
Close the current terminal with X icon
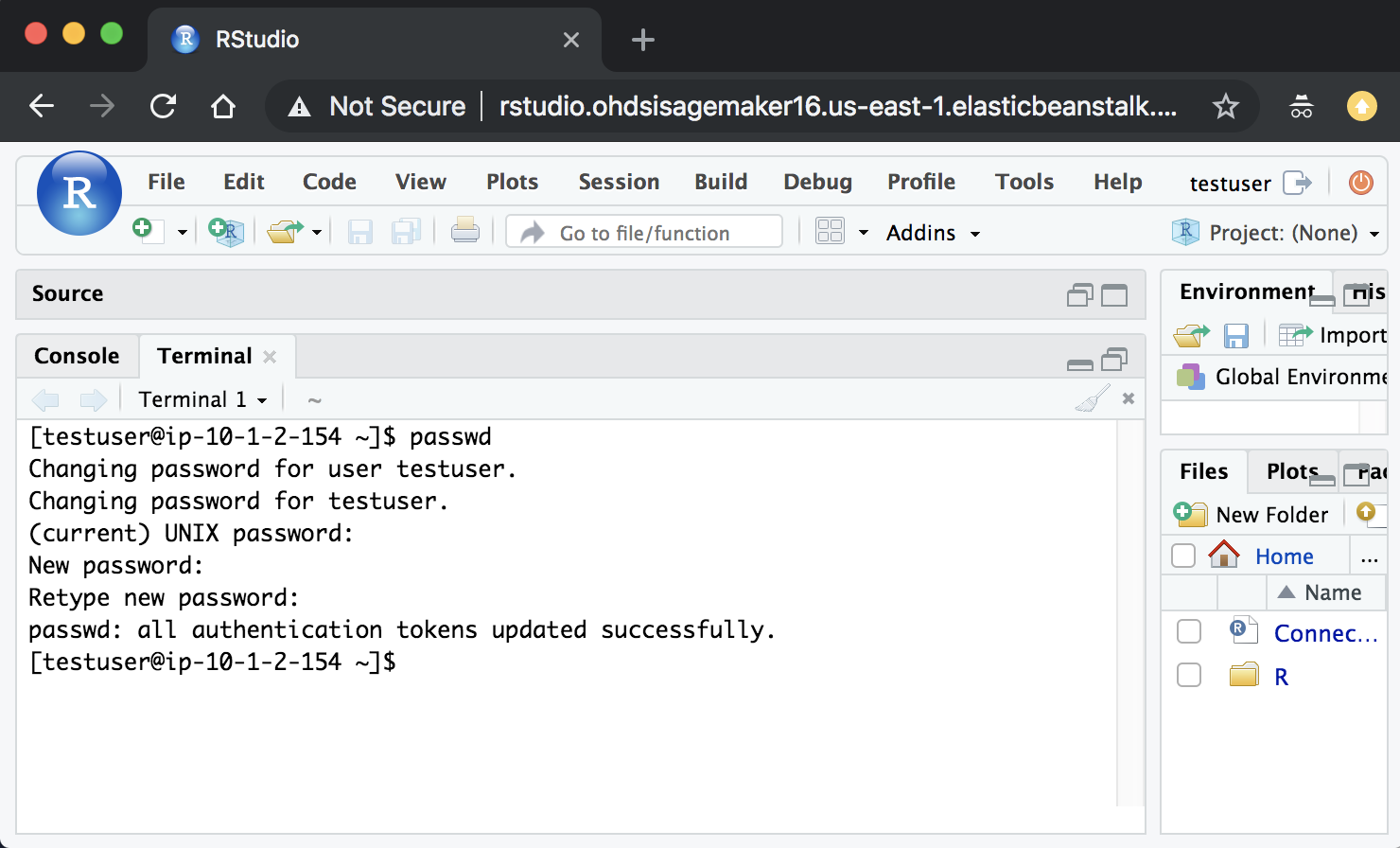point(1129,398)
